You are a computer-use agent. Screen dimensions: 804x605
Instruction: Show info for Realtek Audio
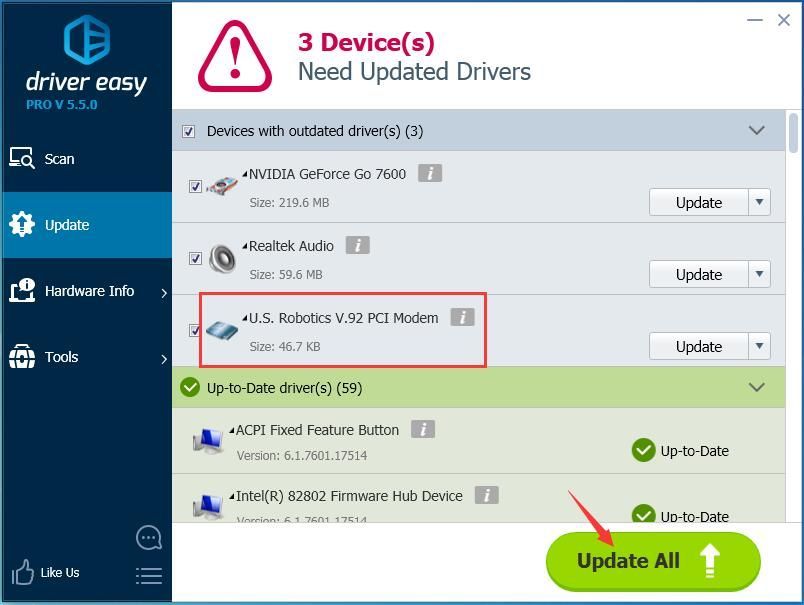(x=357, y=245)
